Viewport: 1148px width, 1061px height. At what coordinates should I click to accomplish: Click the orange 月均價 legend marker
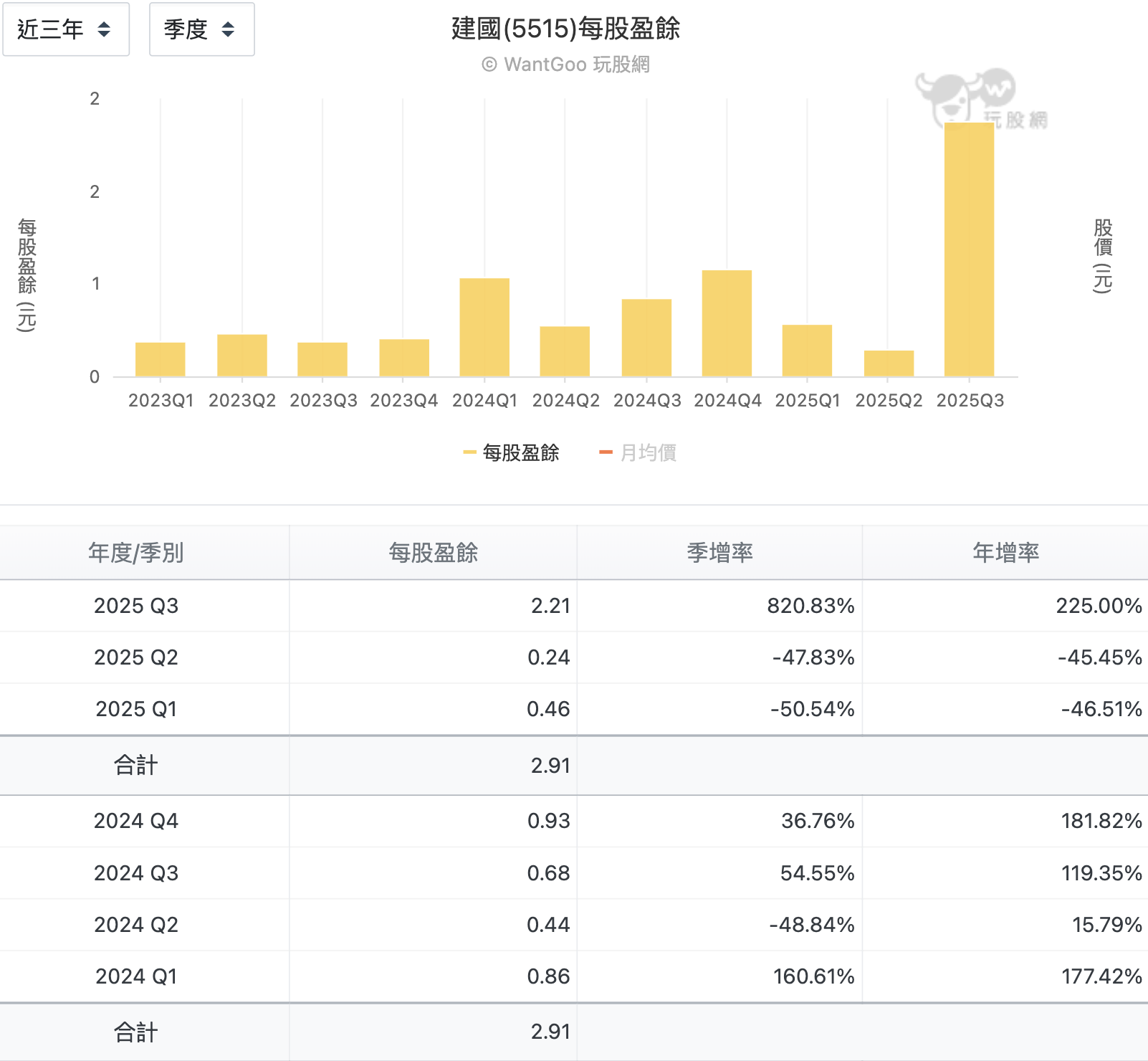click(x=606, y=452)
